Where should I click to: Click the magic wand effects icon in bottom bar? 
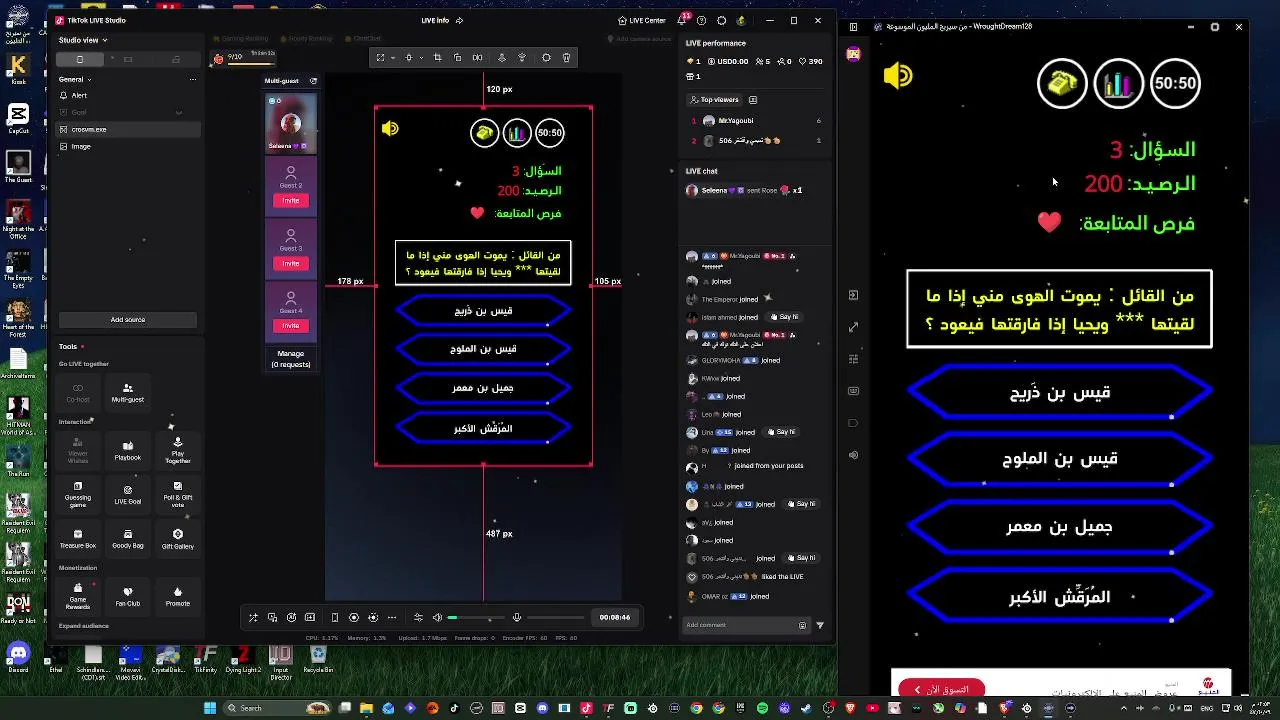click(253, 617)
